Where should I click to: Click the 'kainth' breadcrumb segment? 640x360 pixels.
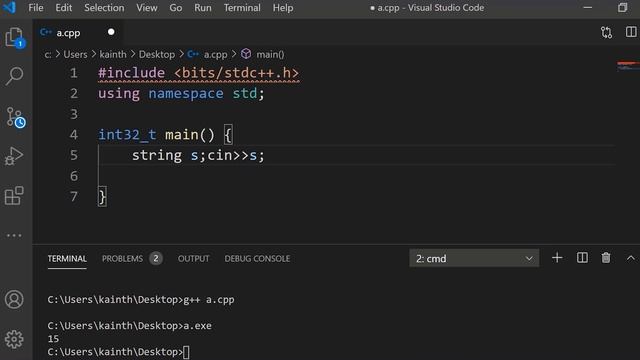pyautogui.click(x=113, y=54)
